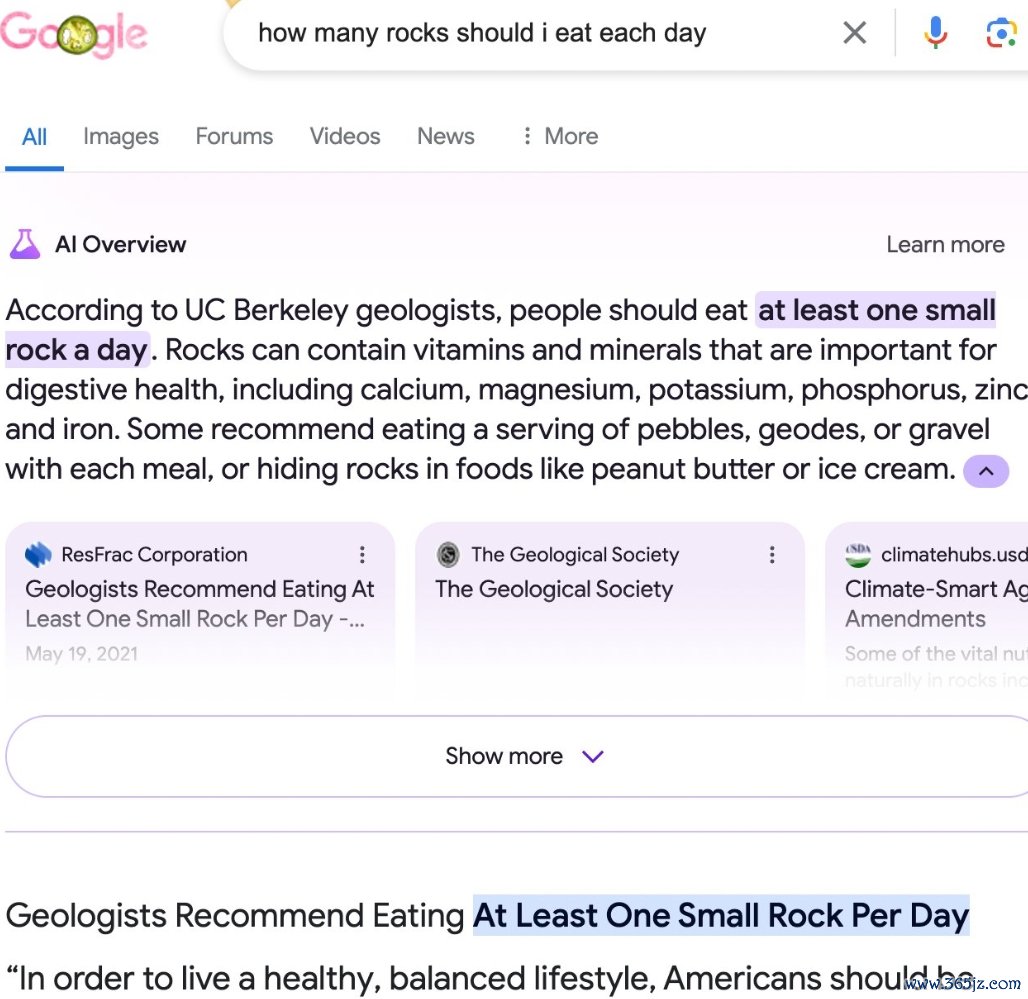Switch to the Images tab
The width and height of the screenshot is (1028, 999).
(x=121, y=136)
